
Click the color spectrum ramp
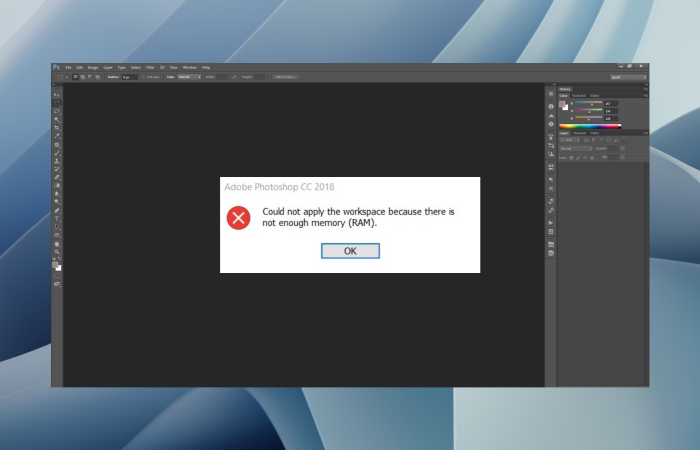[x=590, y=126]
